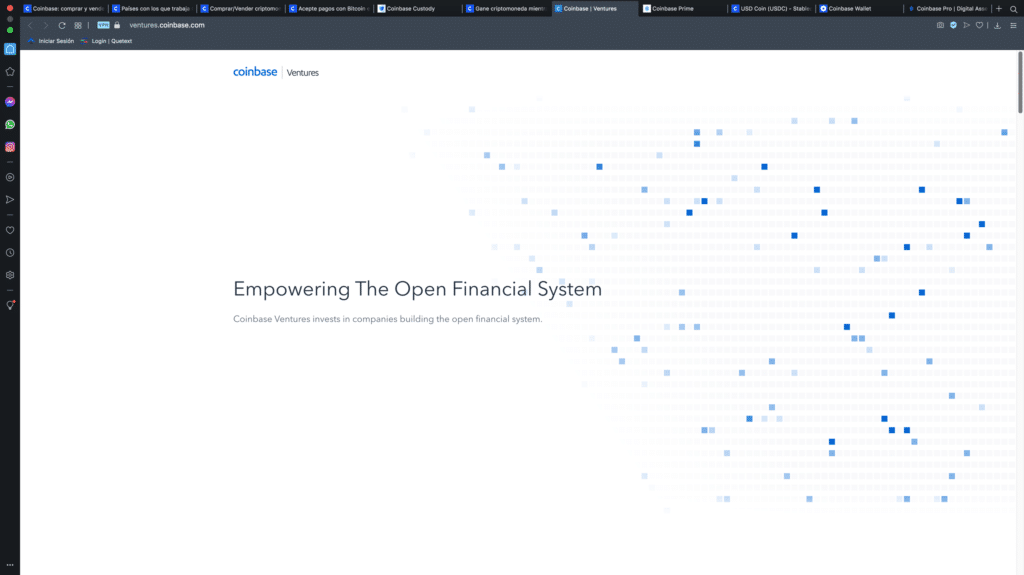Select the Coinbase | Ventures tab

point(595,8)
